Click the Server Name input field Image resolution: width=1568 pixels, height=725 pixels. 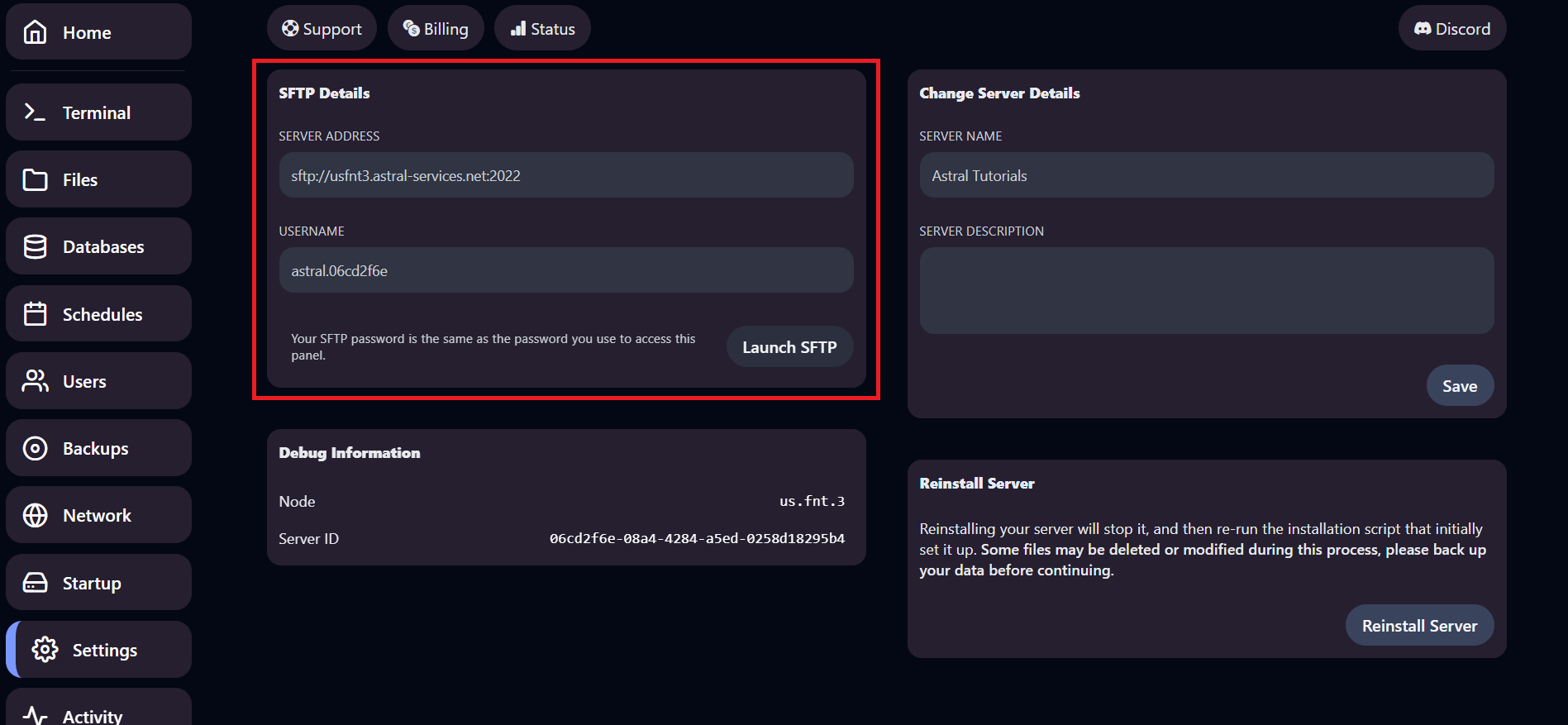coord(1206,175)
